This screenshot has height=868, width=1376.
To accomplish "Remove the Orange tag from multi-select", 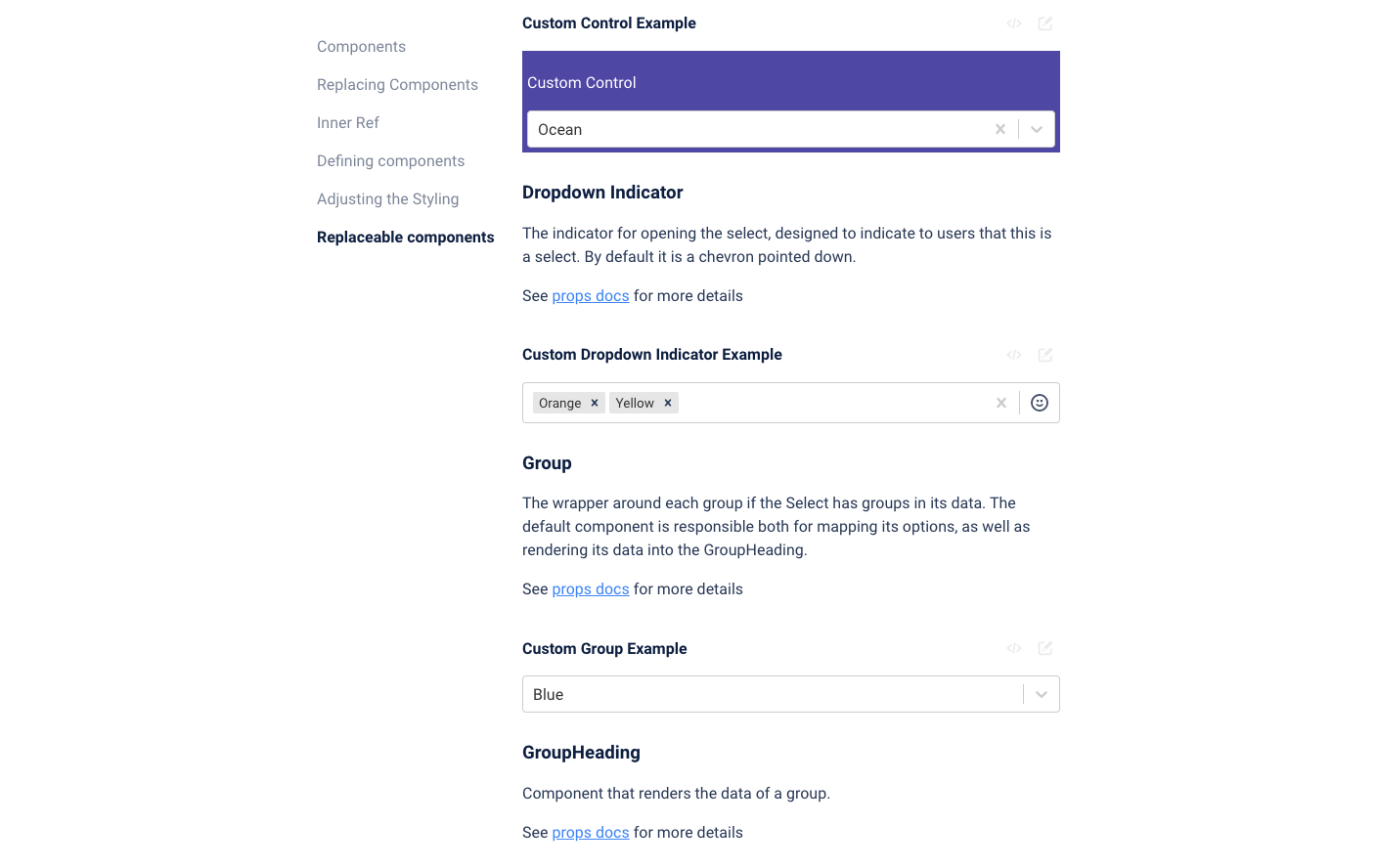I will tap(595, 403).
